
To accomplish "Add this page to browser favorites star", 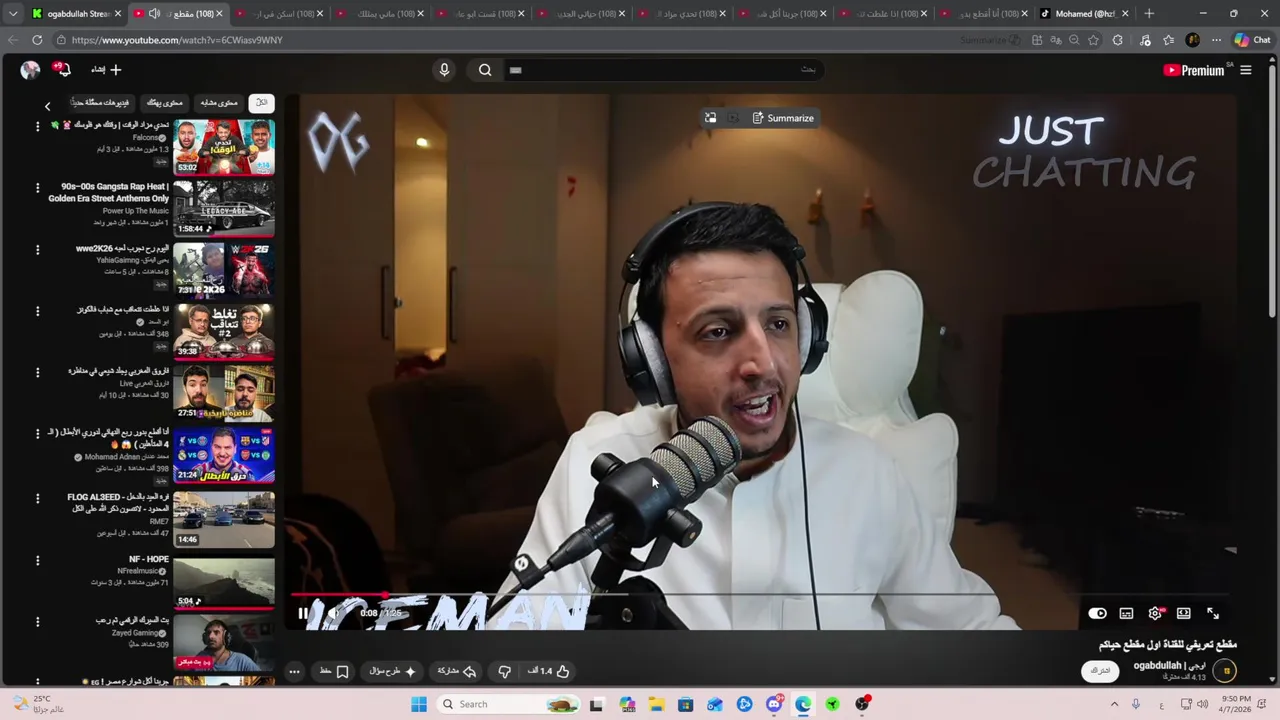I will (1093, 40).
